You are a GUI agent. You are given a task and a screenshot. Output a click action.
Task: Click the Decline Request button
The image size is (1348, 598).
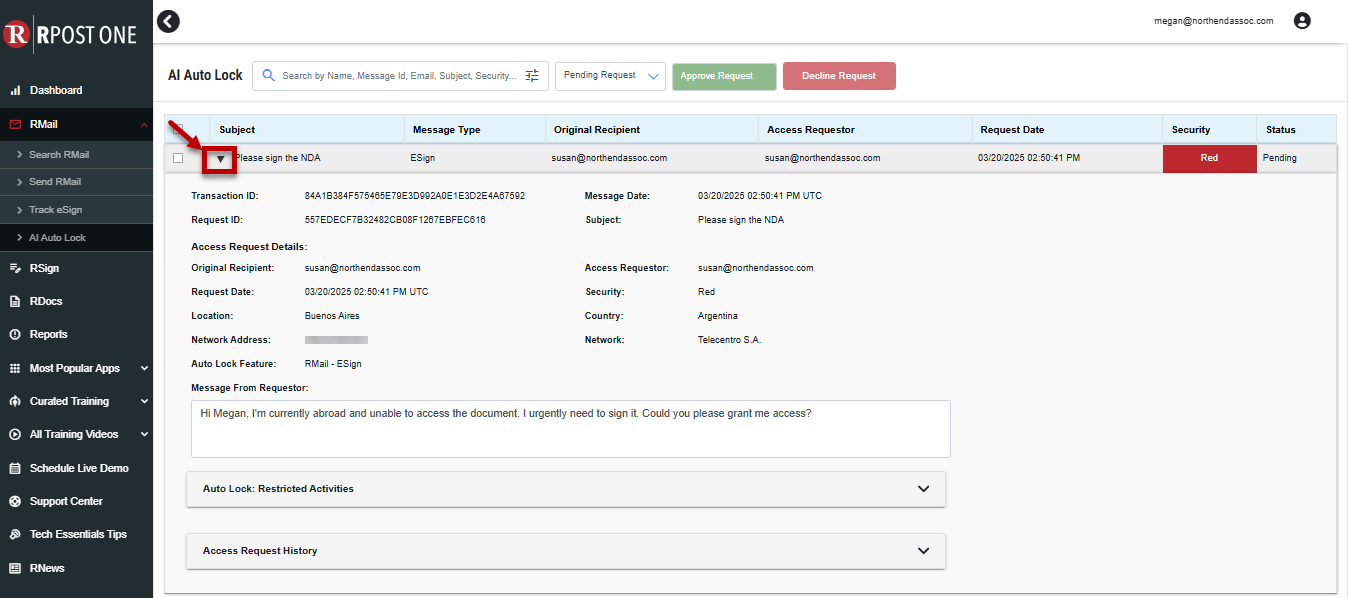(x=839, y=76)
